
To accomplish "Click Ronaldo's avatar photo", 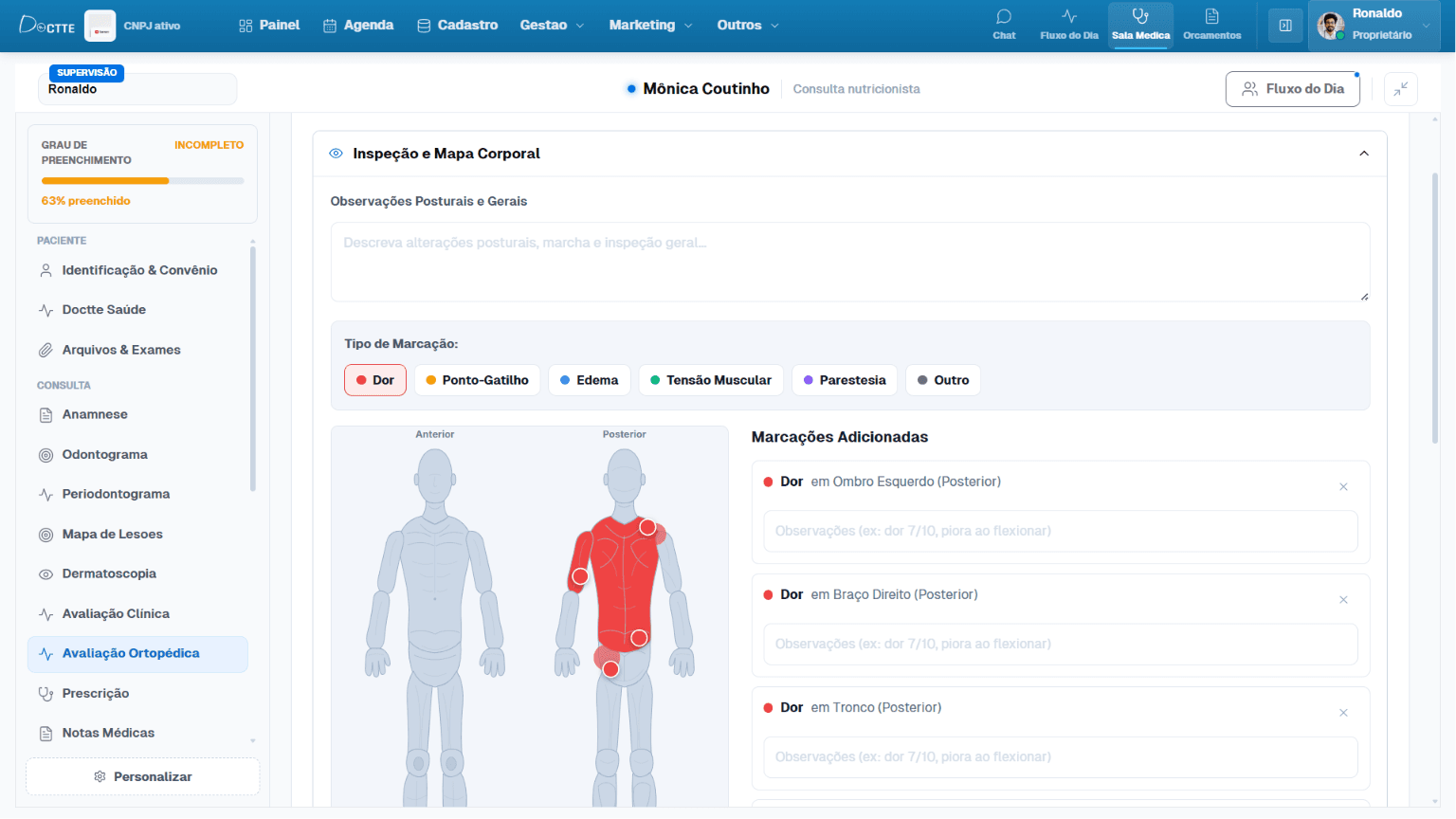I will pyautogui.click(x=1331, y=26).
